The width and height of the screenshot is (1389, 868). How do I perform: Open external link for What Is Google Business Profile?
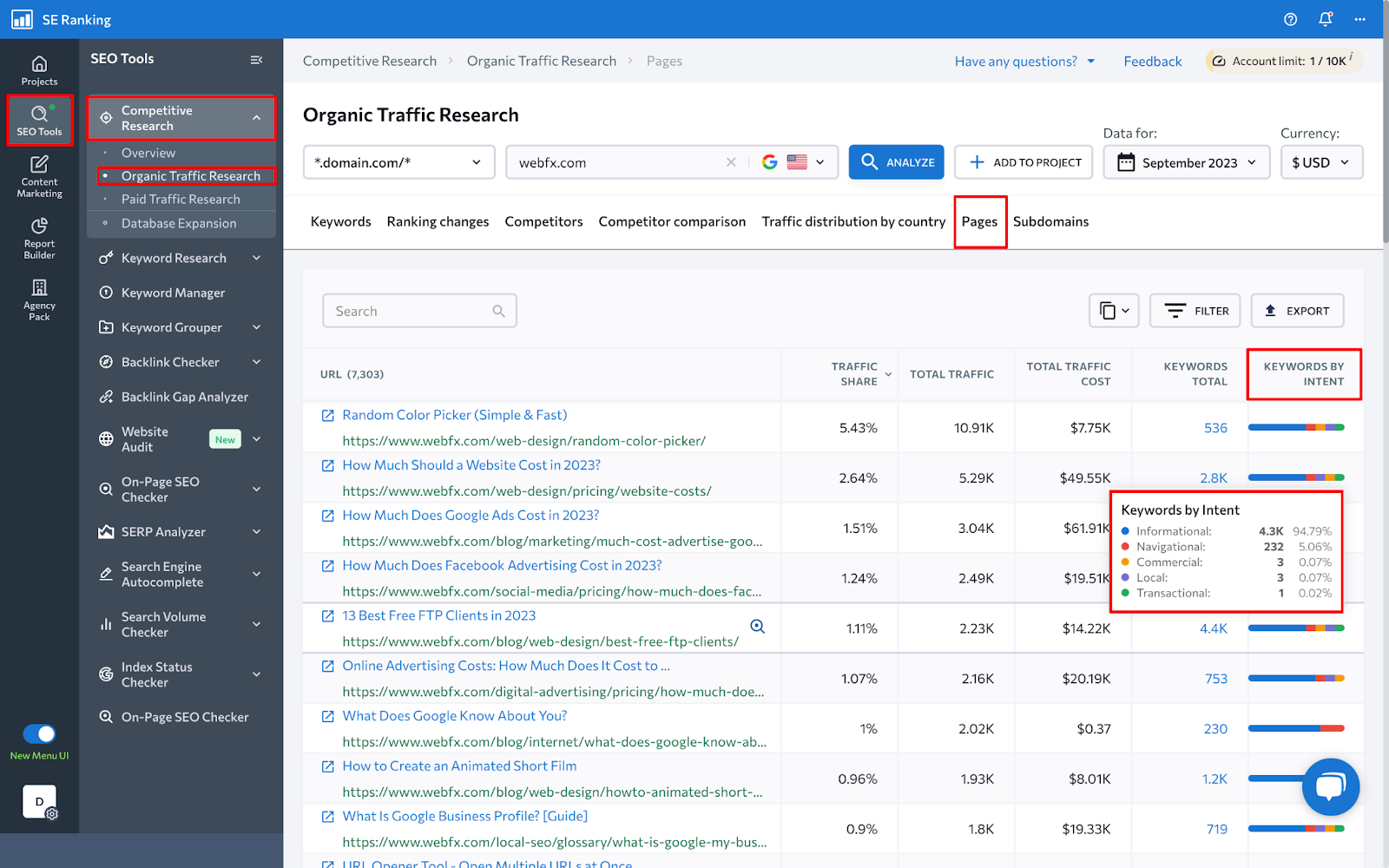[328, 817]
